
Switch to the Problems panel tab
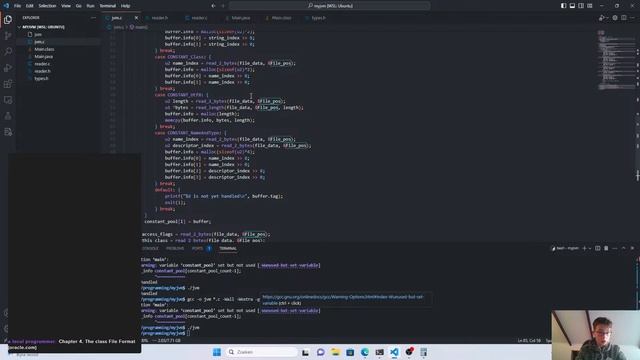(175, 248)
